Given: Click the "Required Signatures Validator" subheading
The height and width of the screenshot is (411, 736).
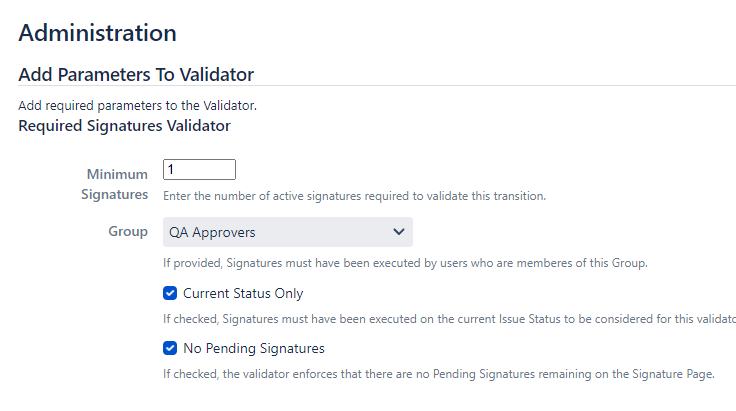Looking at the screenshot, I should coord(125,126).
